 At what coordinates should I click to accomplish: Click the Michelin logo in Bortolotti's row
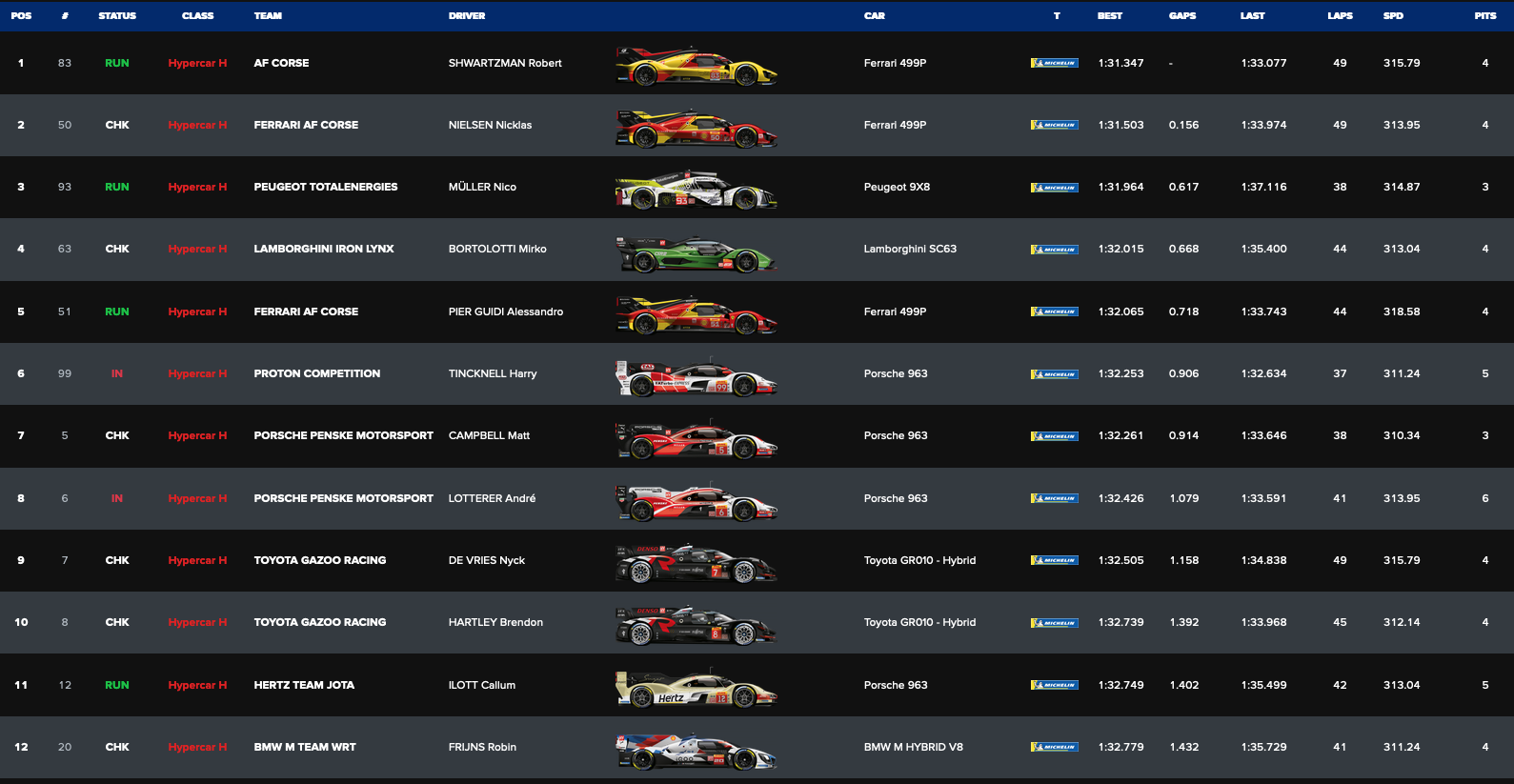point(1055,250)
